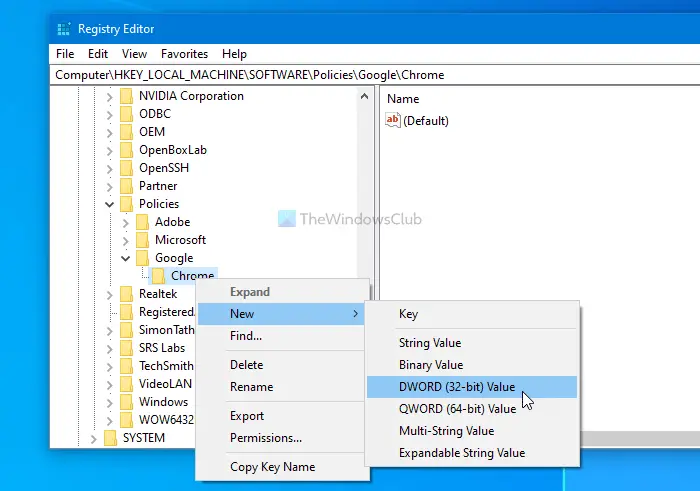This screenshot has height=491, width=700.
Task: Select the (Default) value name
Action: pyautogui.click(x=426, y=121)
